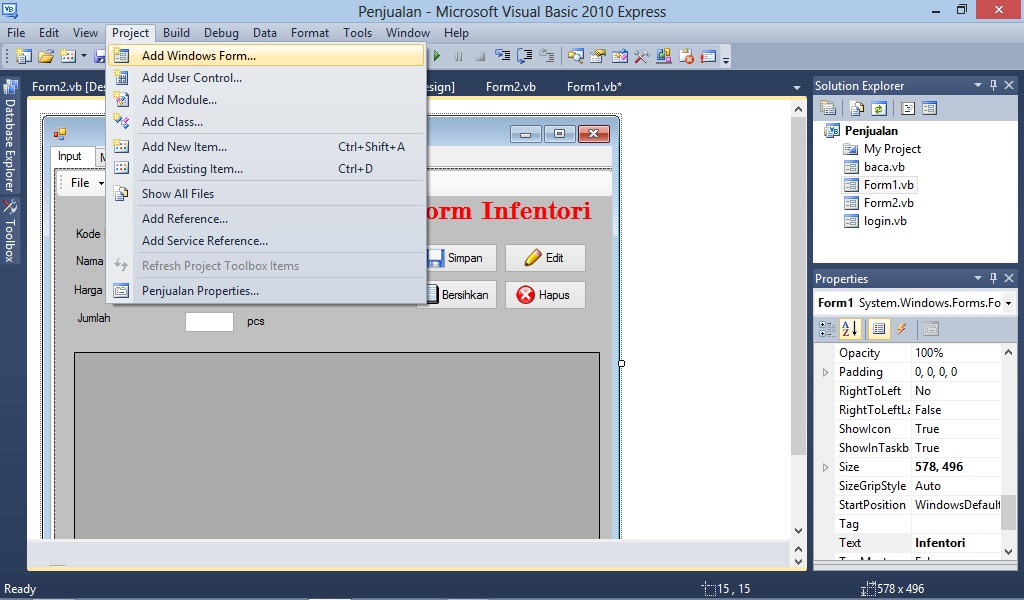1024x600 pixels.
Task: Switch to the Form1.vb* document tab
Action: (594, 87)
